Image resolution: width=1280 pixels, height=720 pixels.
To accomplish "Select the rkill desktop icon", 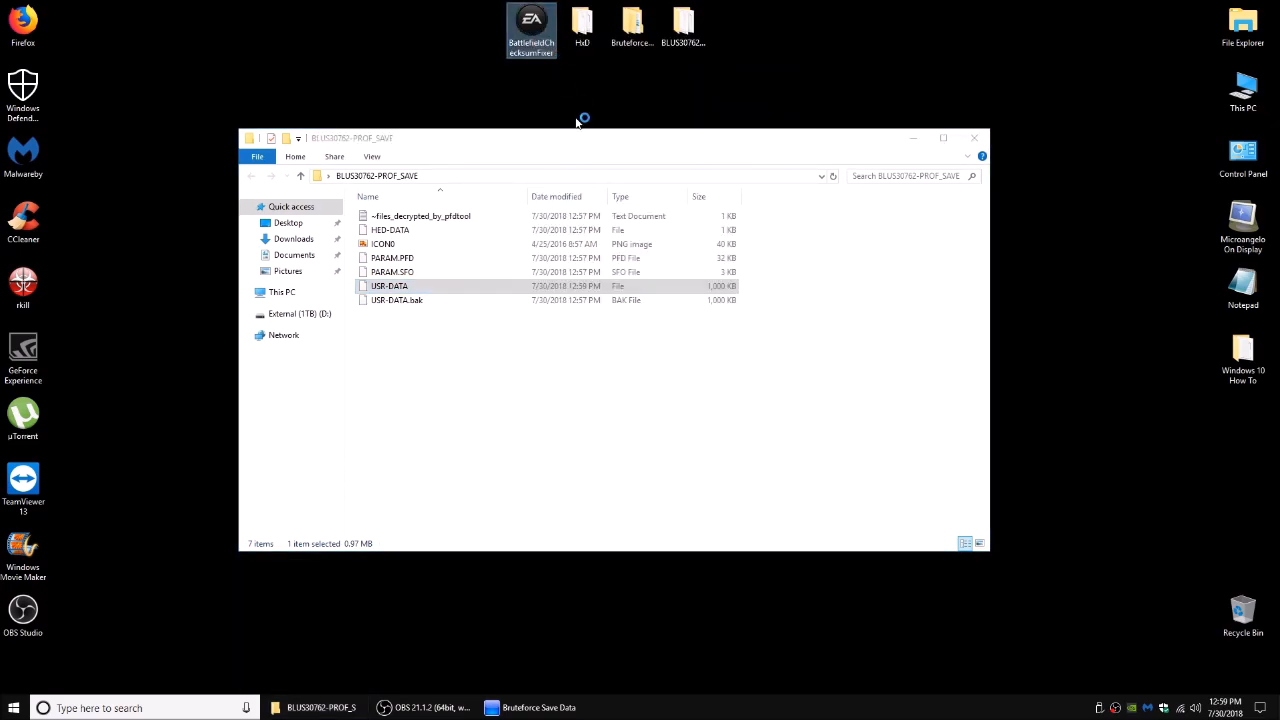I will [23, 289].
